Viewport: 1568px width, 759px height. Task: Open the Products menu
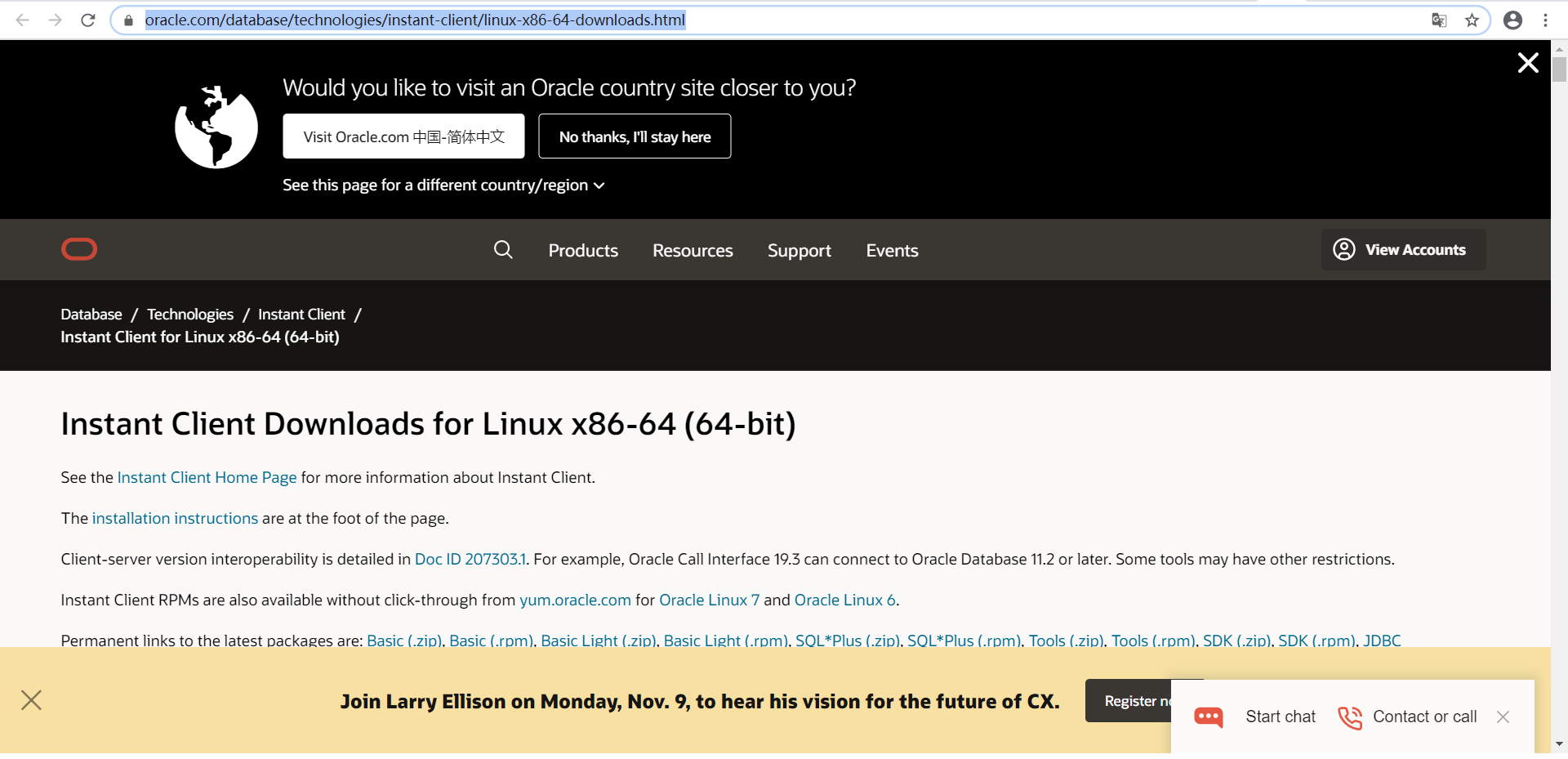pyautogui.click(x=583, y=250)
